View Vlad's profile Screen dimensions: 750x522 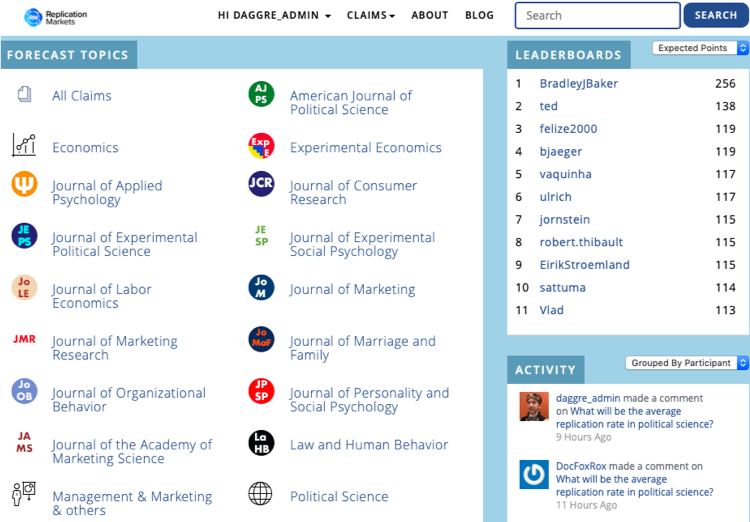tap(551, 310)
